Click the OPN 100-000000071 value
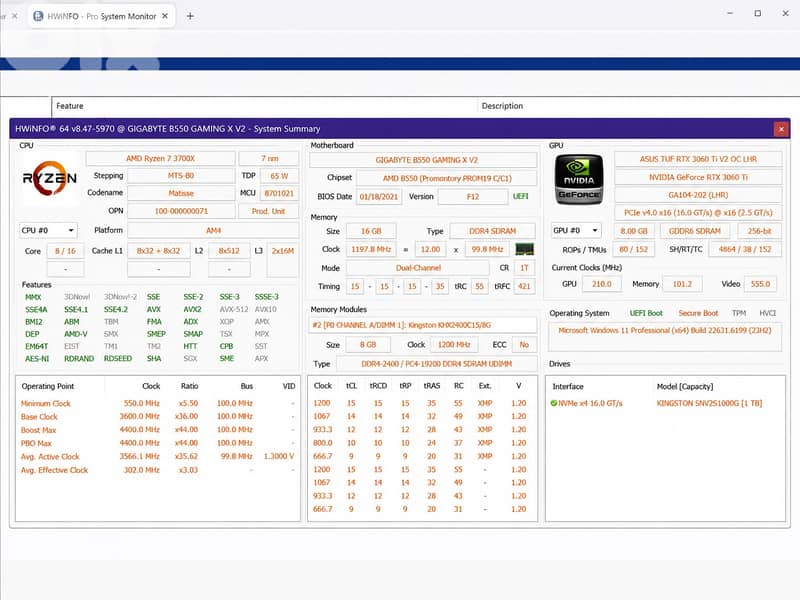The height and width of the screenshot is (600, 800). click(181, 211)
